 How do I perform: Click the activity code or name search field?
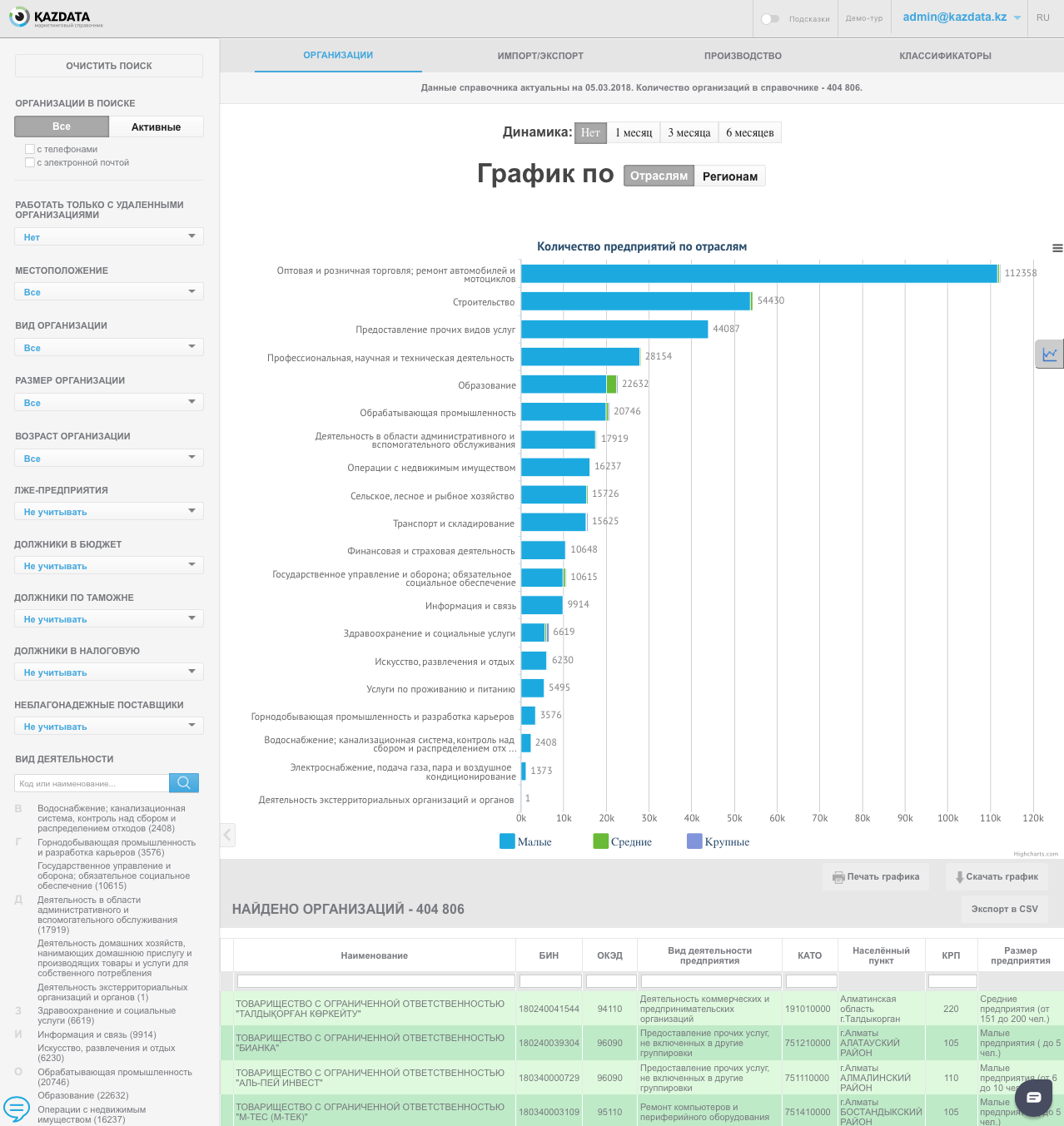[92, 783]
